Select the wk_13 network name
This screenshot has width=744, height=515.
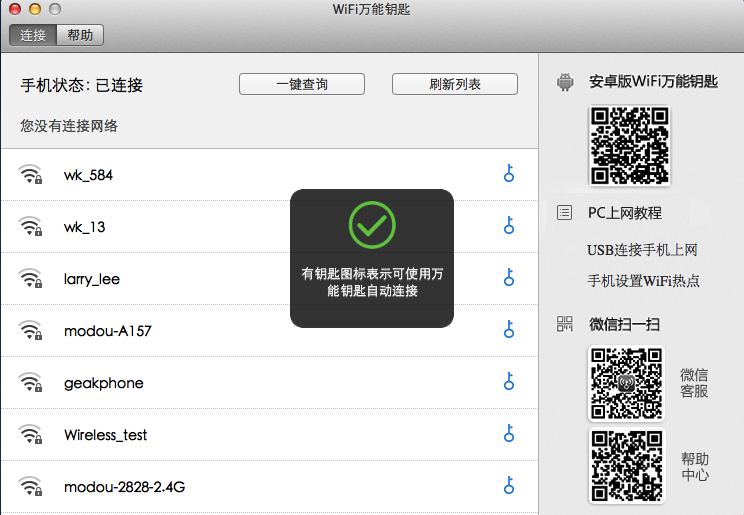[84, 227]
